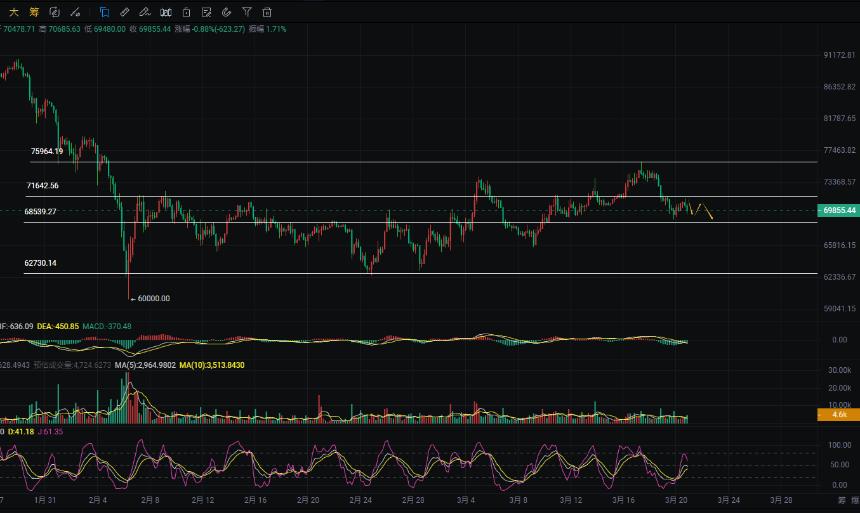Click the 2月24 date on time axis

tap(360, 500)
